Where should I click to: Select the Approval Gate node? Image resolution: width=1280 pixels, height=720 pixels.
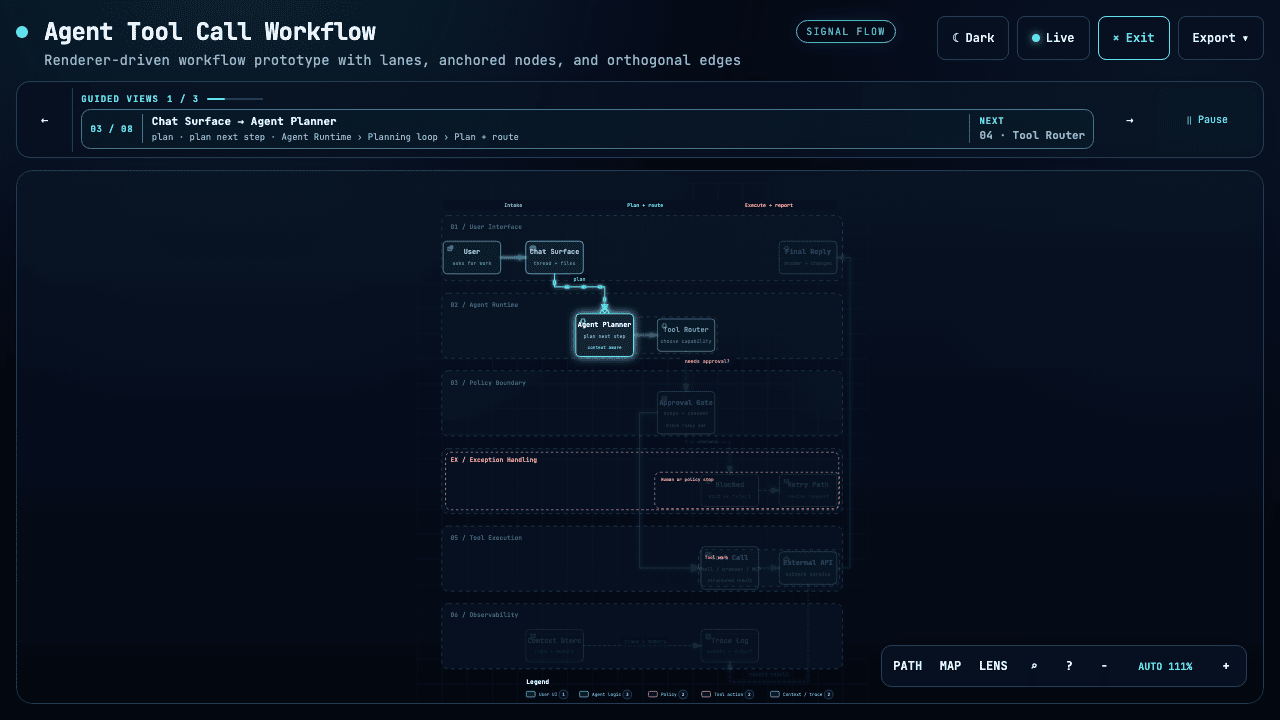click(686, 412)
